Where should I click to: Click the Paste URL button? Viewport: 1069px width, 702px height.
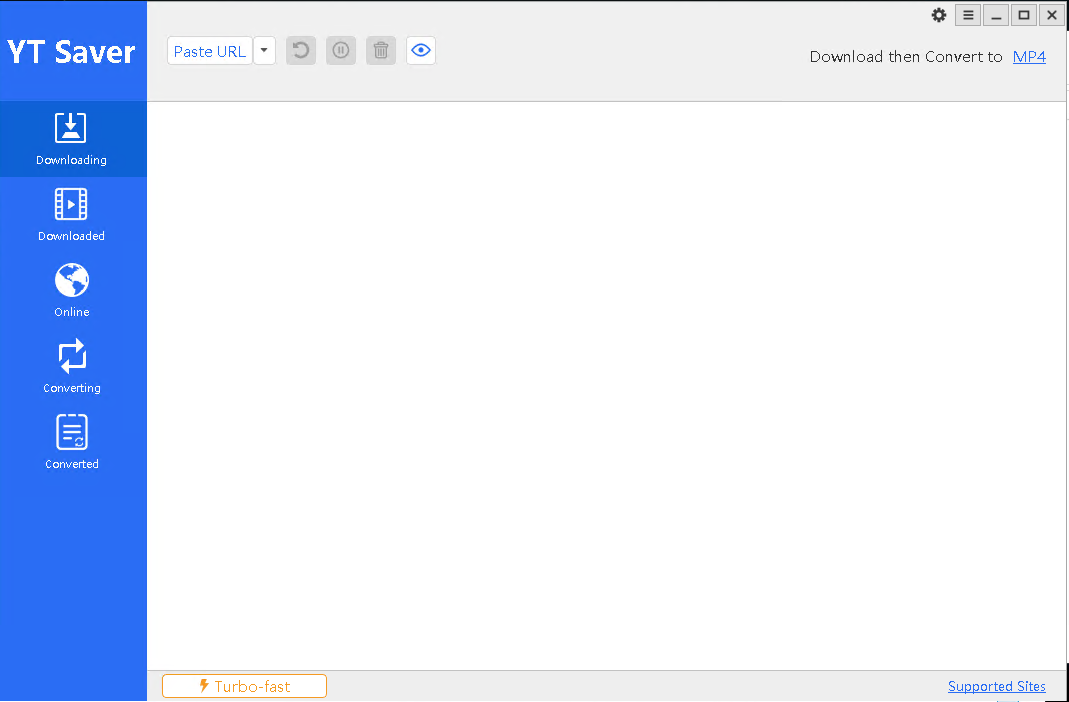(210, 51)
